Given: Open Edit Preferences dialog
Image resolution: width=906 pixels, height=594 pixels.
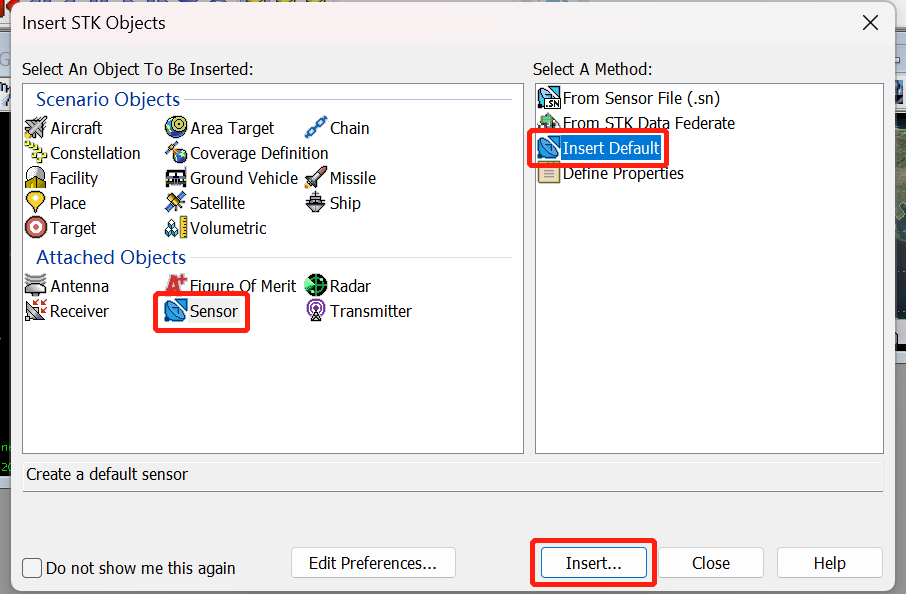Looking at the screenshot, I should 373,563.
